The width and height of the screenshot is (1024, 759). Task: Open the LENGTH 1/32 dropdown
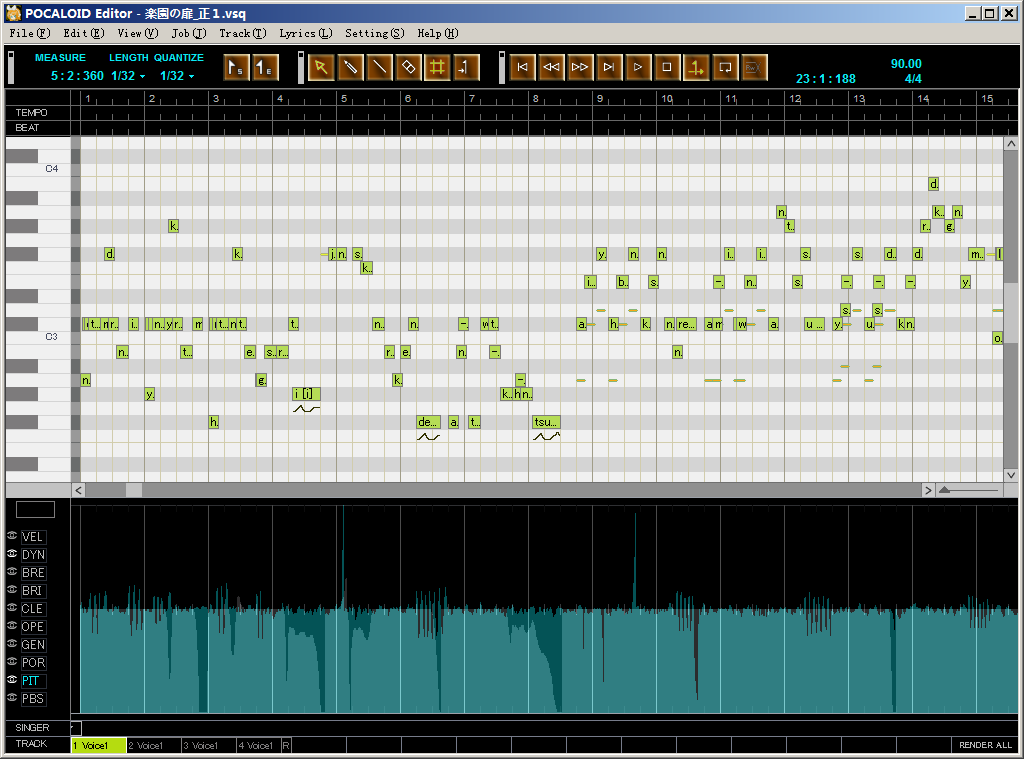pyautogui.click(x=128, y=76)
